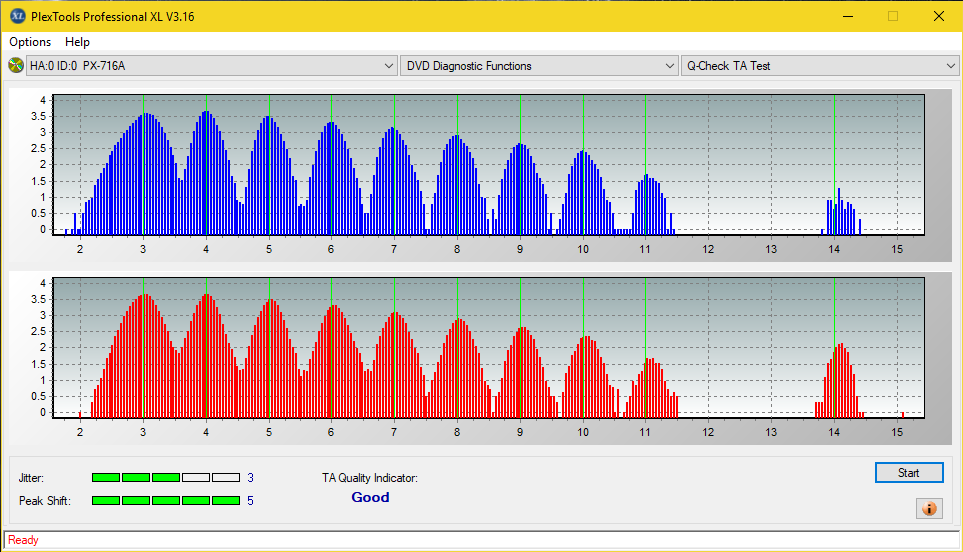963x552 pixels.
Task: Expand the Q-Check TA Test dropdown
Action: [x=819, y=66]
